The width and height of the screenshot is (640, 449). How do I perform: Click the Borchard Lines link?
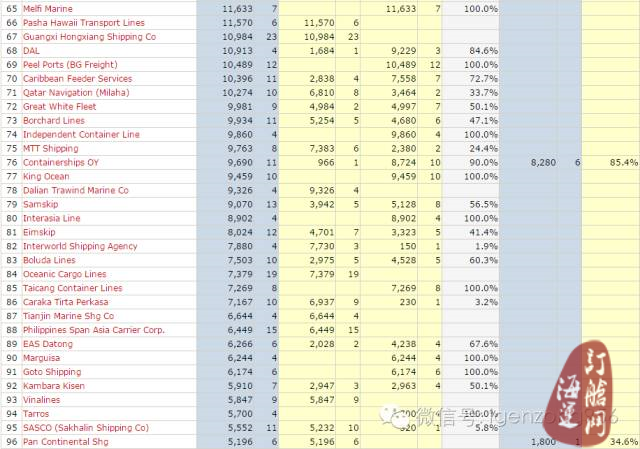pyautogui.click(x=54, y=120)
